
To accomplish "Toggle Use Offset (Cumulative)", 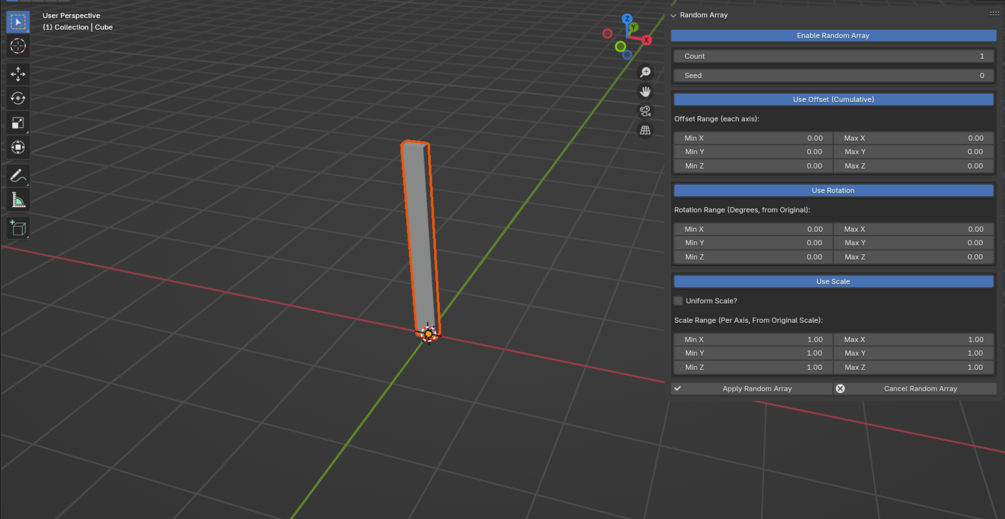I will 833,99.
